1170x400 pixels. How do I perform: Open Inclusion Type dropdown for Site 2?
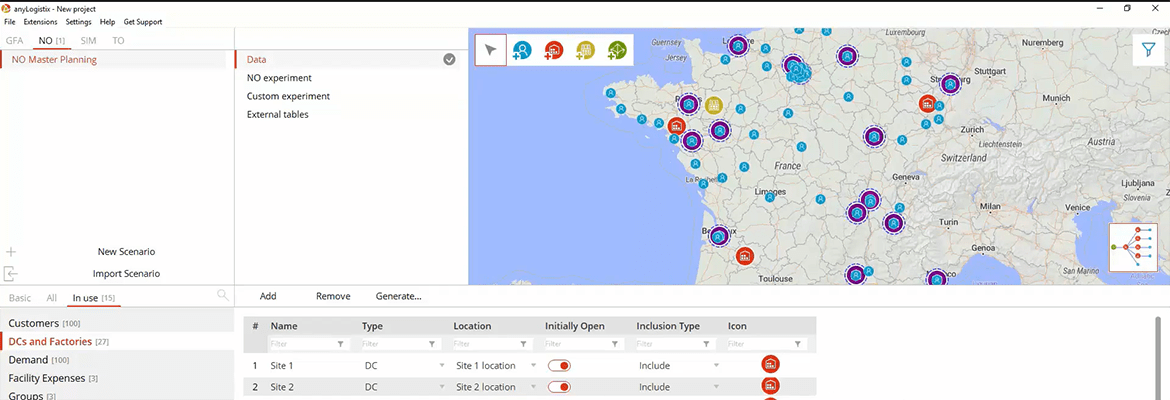(716, 387)
